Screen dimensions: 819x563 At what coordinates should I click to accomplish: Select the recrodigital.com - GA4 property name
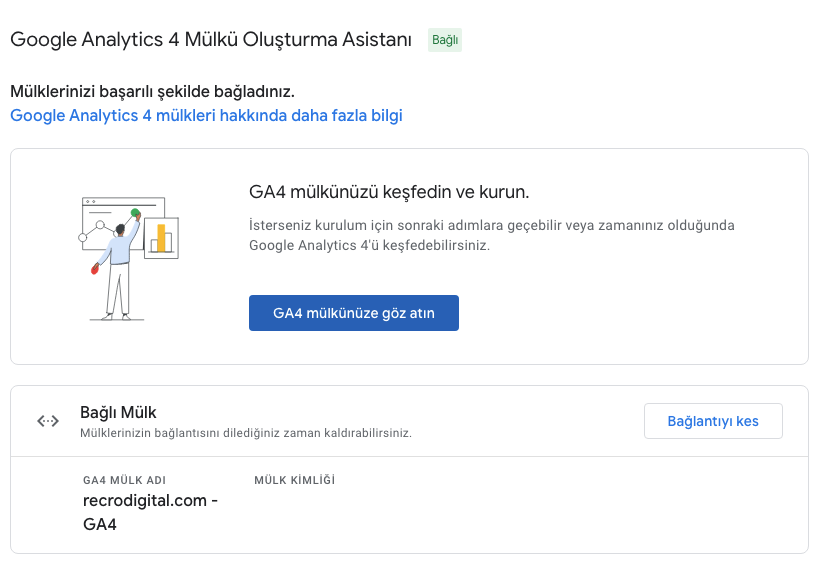[150, 511]
